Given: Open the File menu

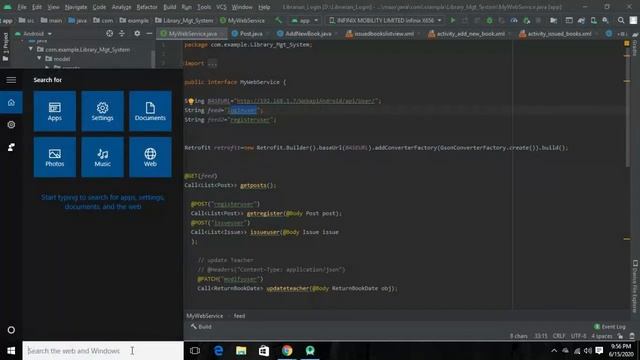Looking at the screenshot, I should coord(22,7).
